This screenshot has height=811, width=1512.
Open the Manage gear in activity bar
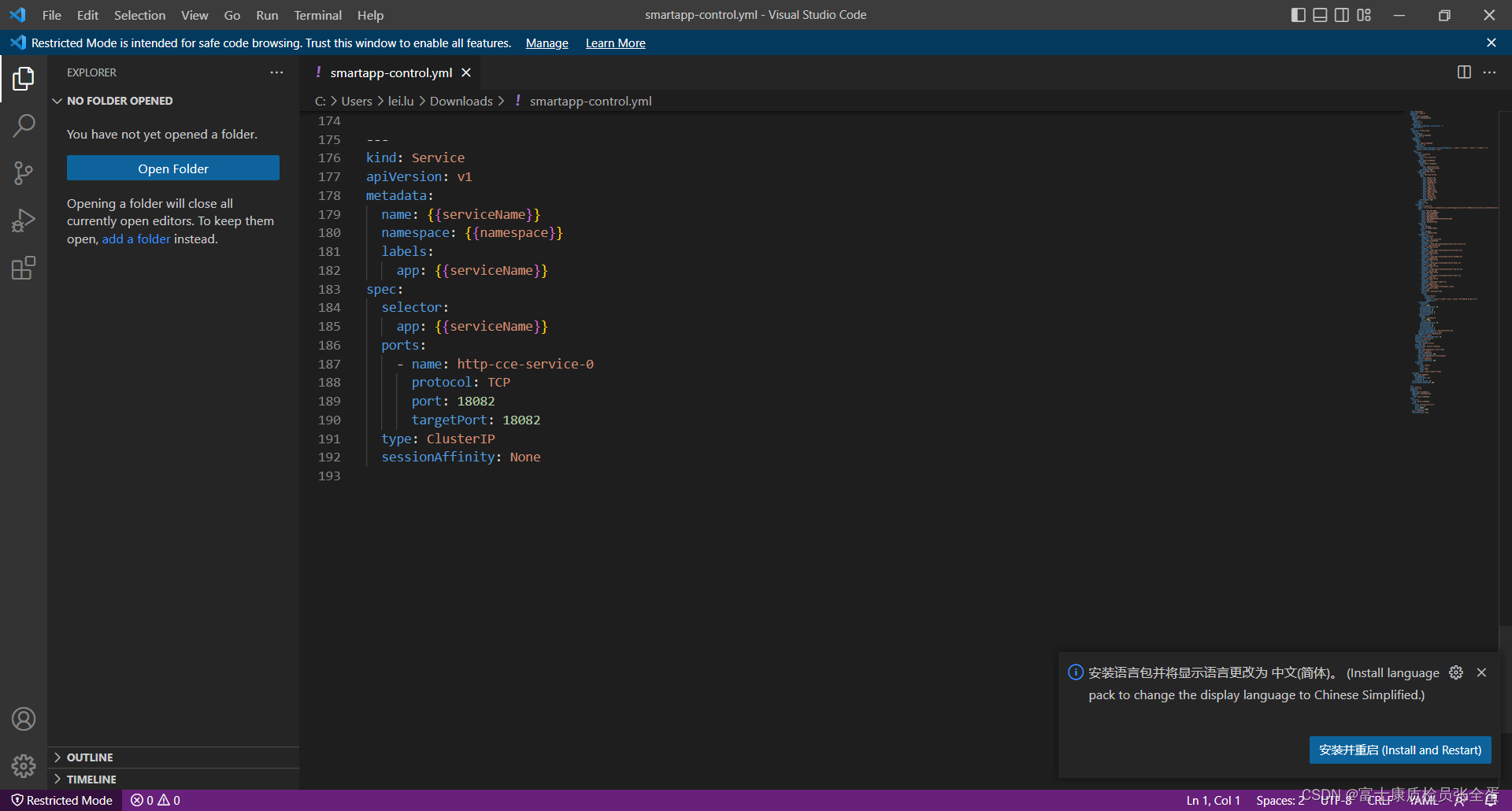tap(24, 766)
